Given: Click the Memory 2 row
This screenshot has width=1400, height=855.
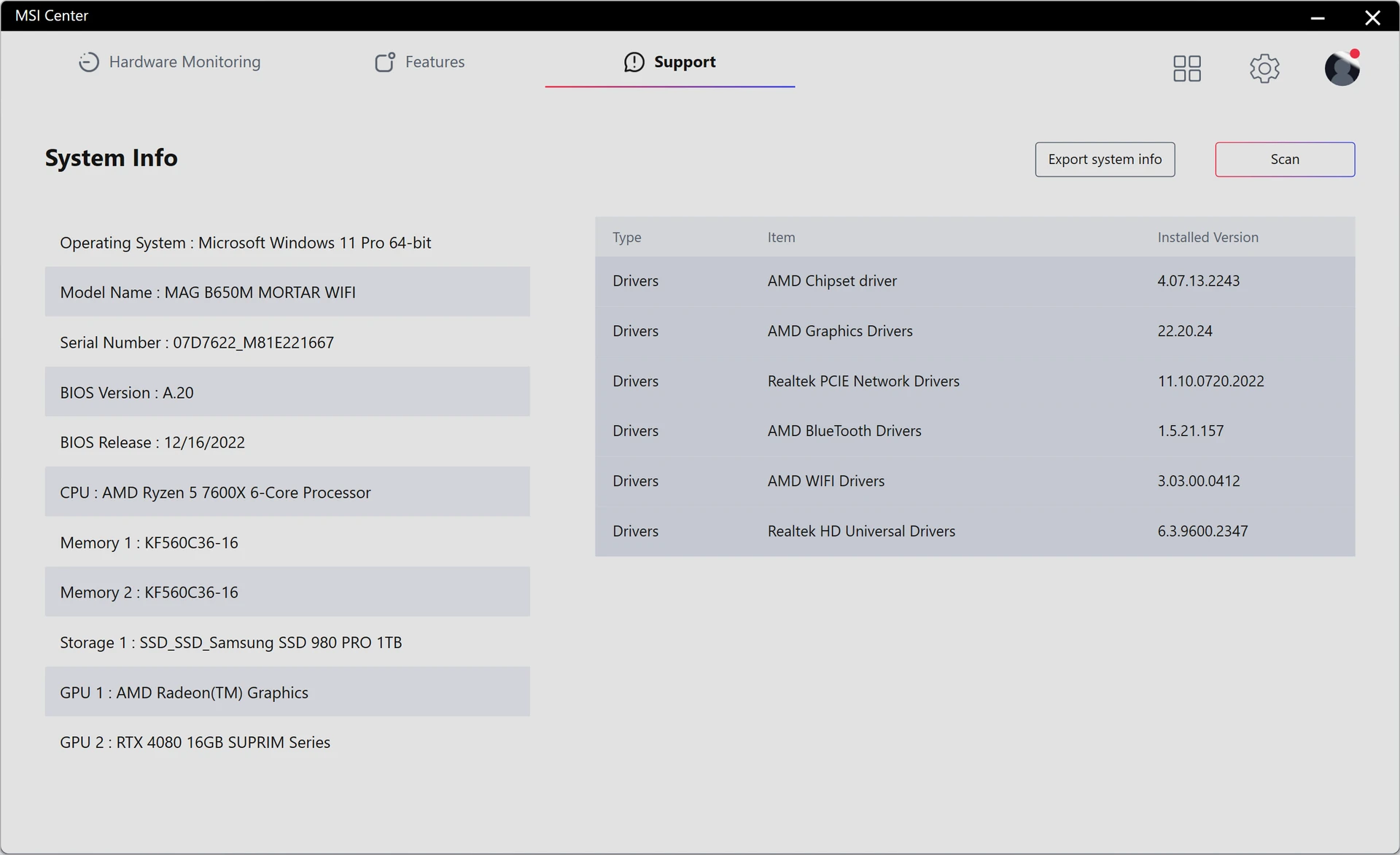Looking at the screenshot, I should click(287, 592).
